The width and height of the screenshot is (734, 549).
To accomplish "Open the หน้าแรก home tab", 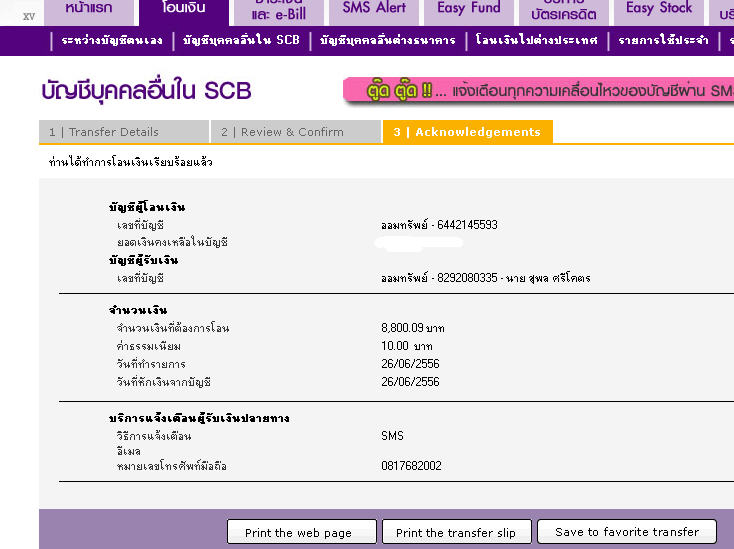I will [89, 11].
